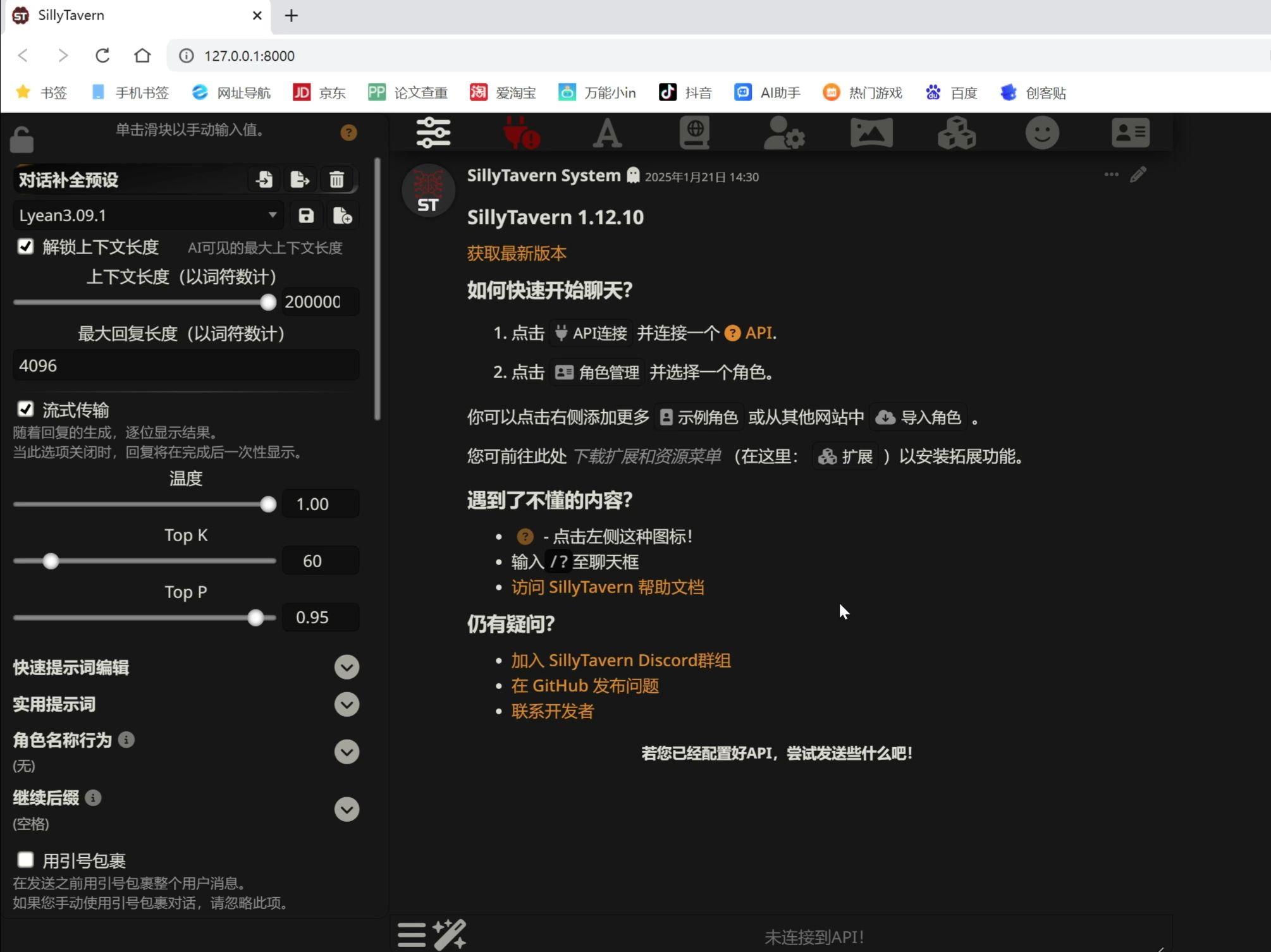Click the 温度 temperature slider handle
The height and width of the screenshot is (952, 1271).
[268, 504]
